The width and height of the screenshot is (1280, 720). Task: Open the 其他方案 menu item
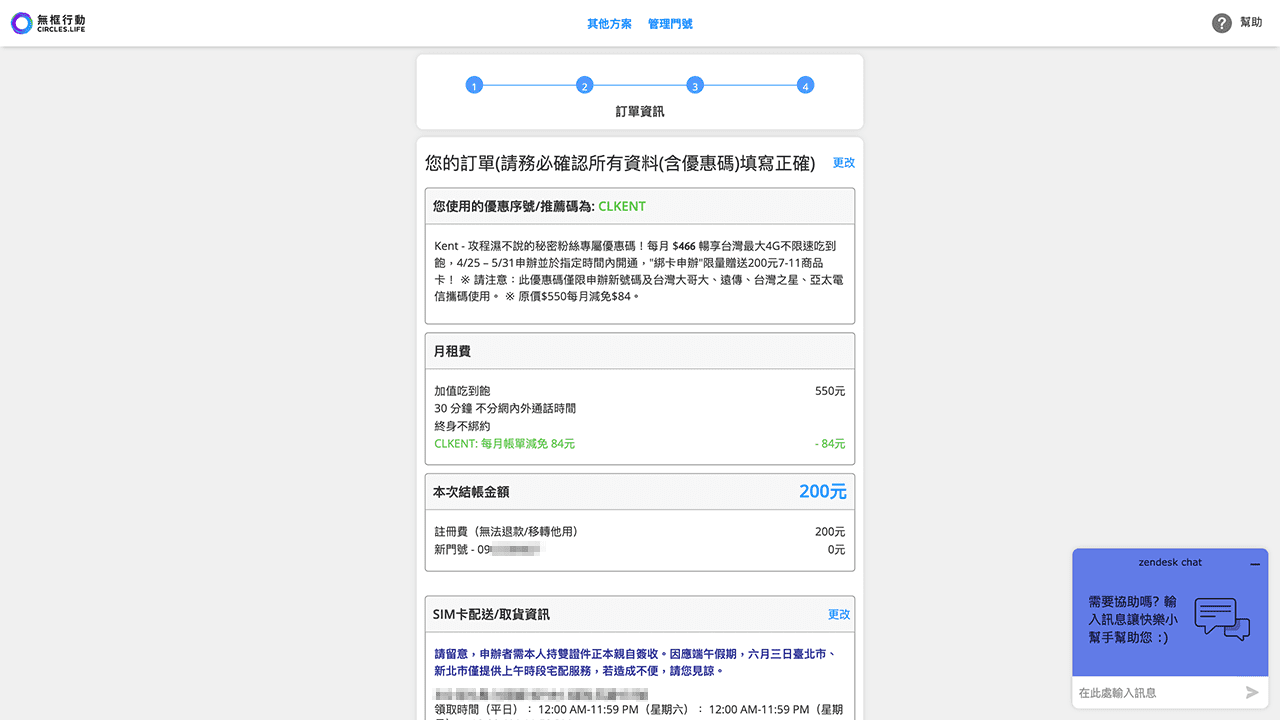point(609,23)
